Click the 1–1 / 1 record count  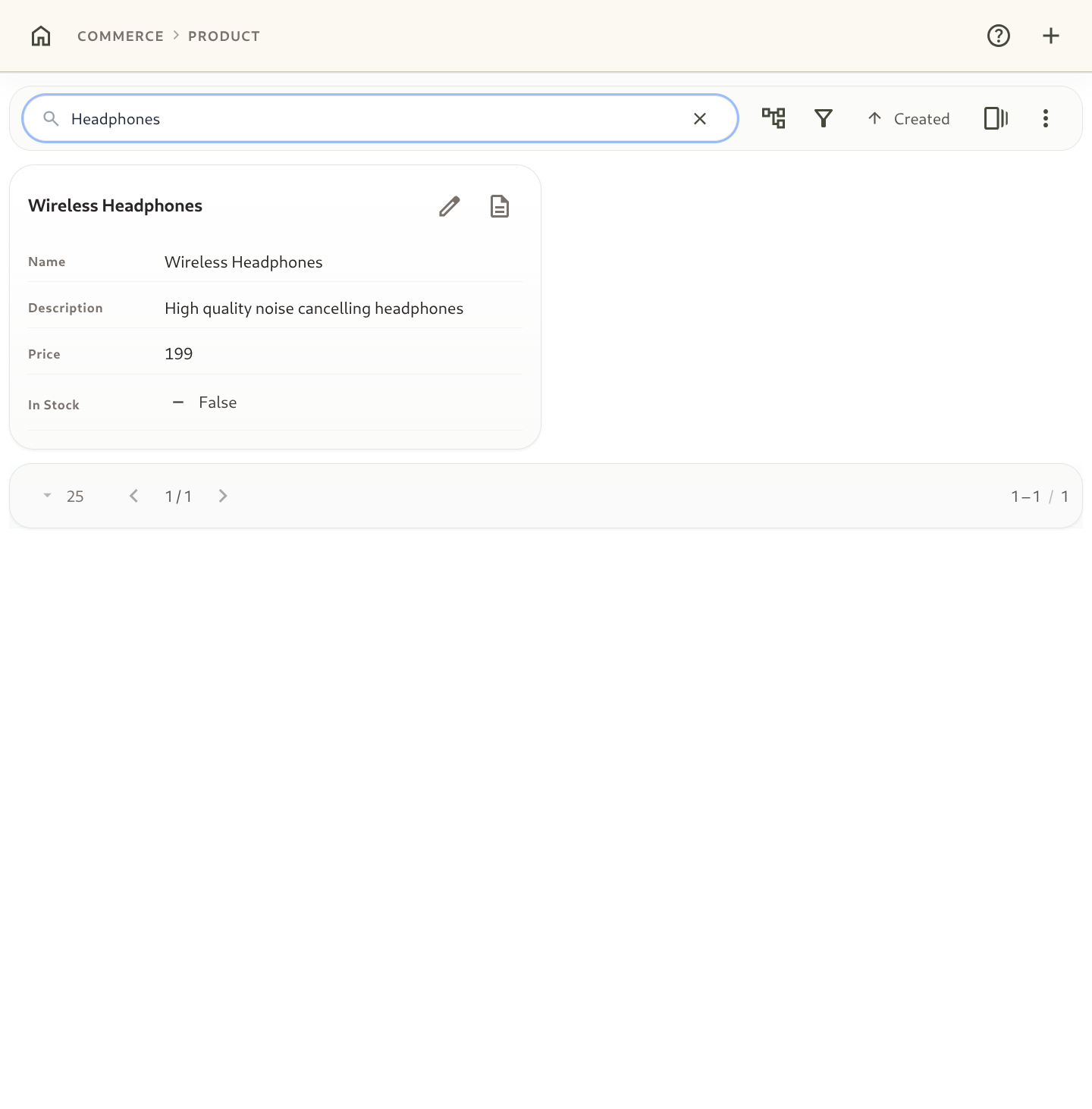click(x=1040, y=497)
